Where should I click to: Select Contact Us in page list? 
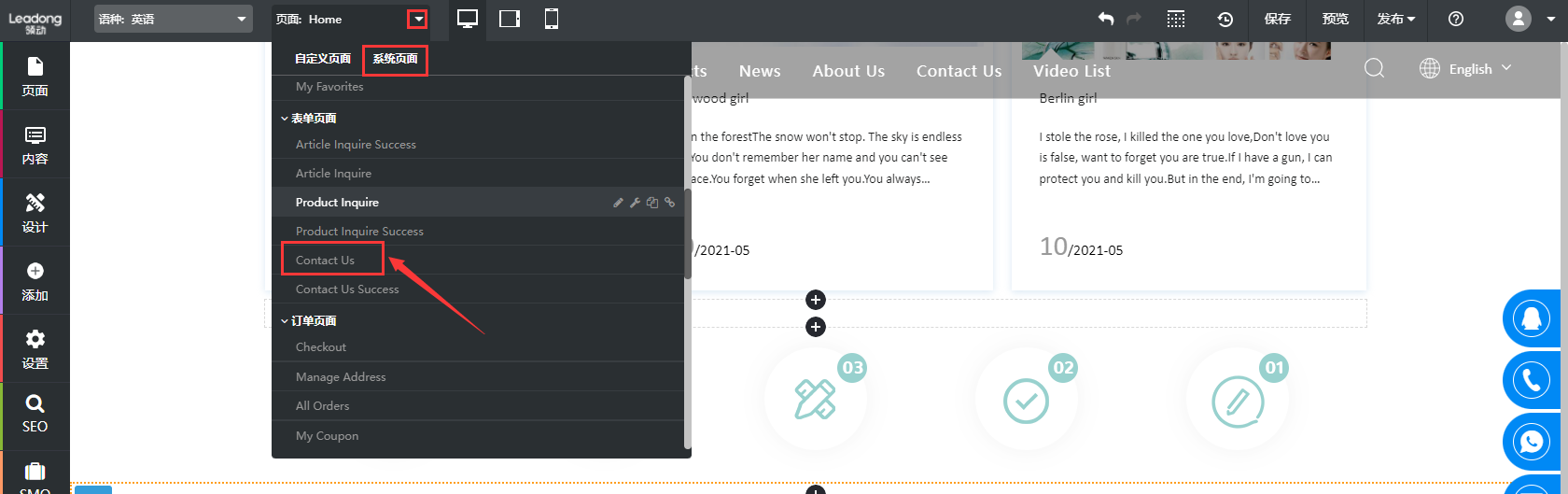click(x=325, y=261)
